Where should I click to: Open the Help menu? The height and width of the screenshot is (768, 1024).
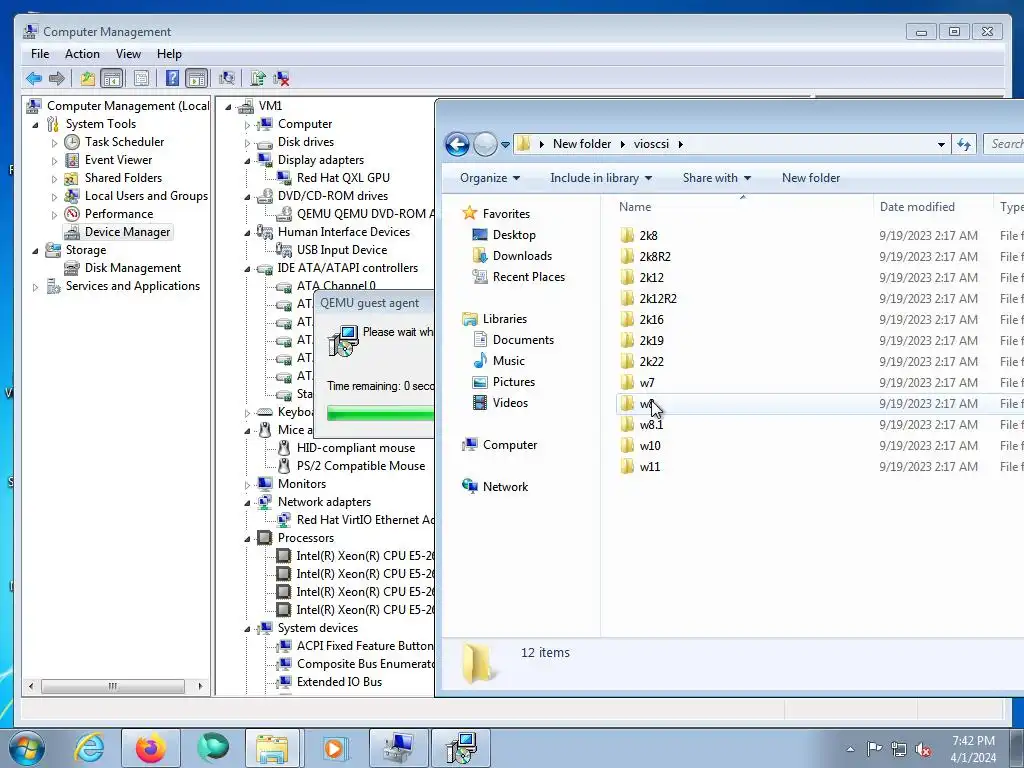pos(169,54)
